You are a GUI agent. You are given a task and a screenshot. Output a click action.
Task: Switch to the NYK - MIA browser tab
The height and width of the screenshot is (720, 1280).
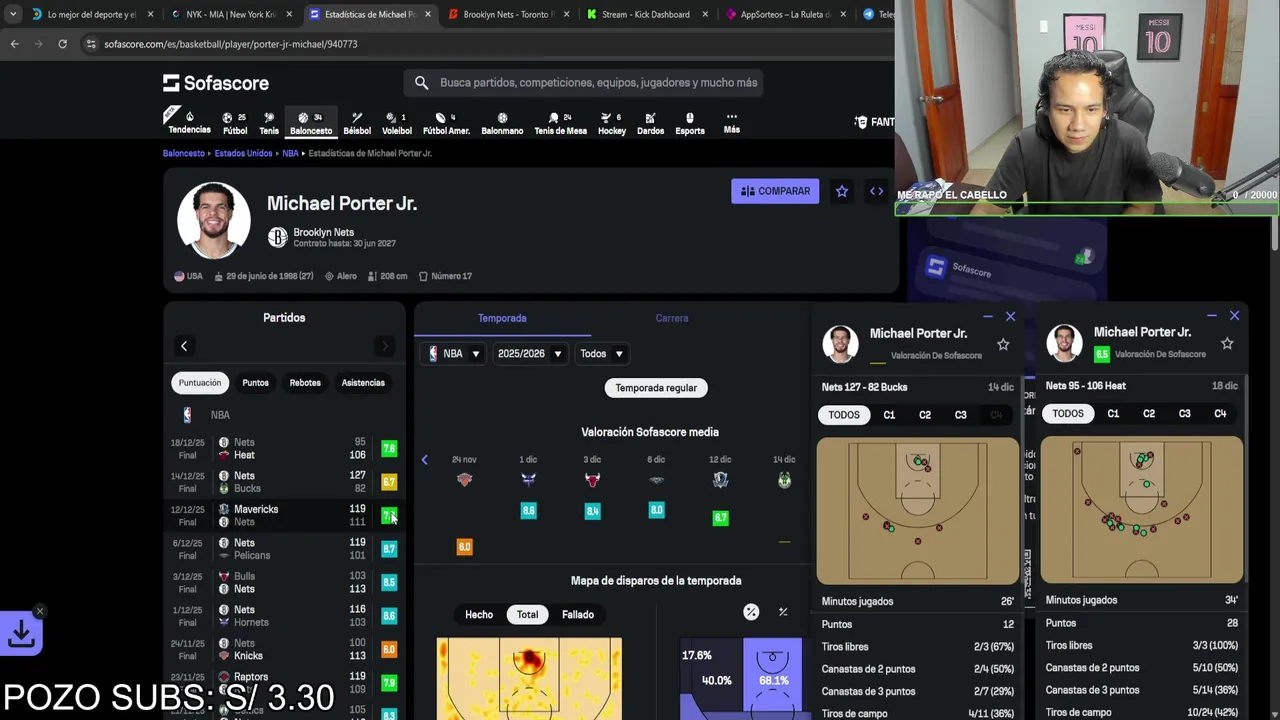click(230, 14)
